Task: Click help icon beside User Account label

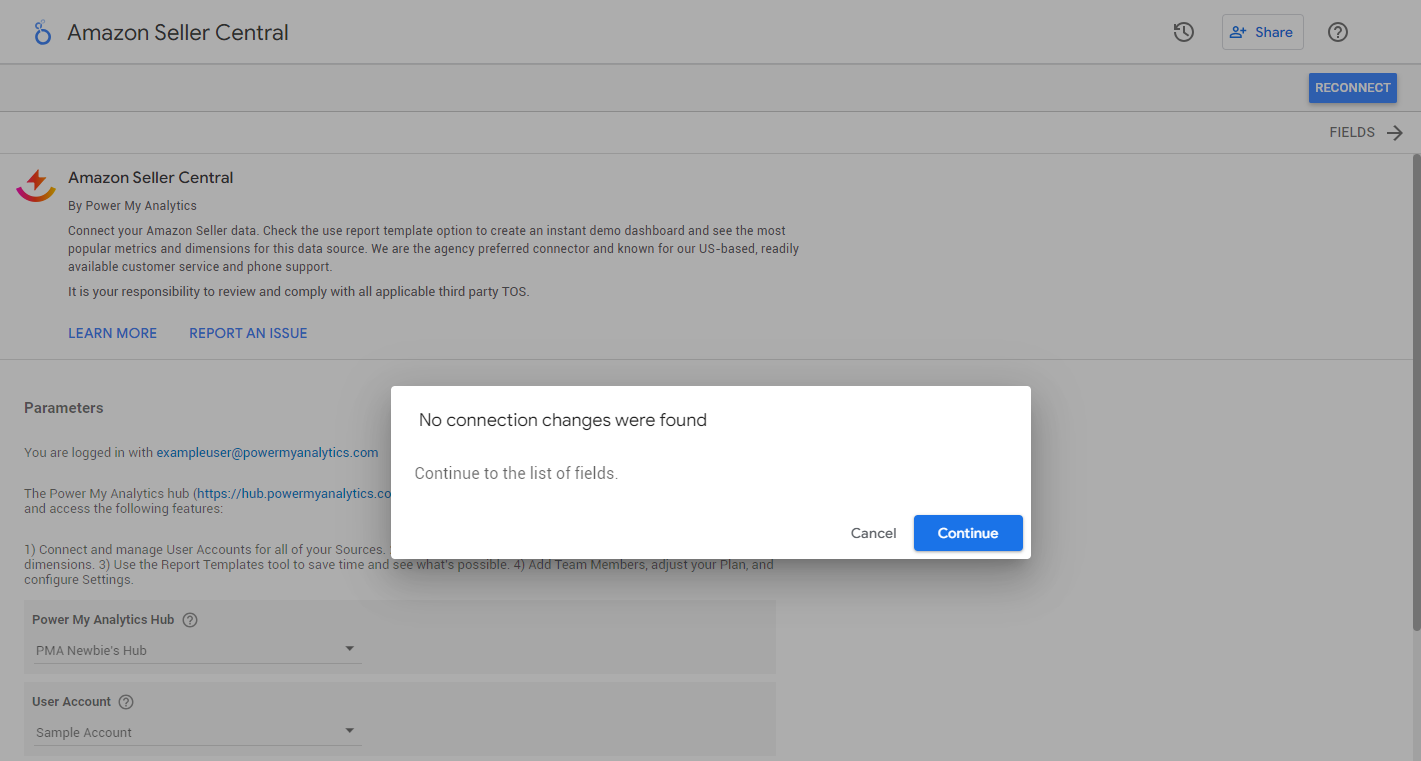Action: (x=126, y=702)
